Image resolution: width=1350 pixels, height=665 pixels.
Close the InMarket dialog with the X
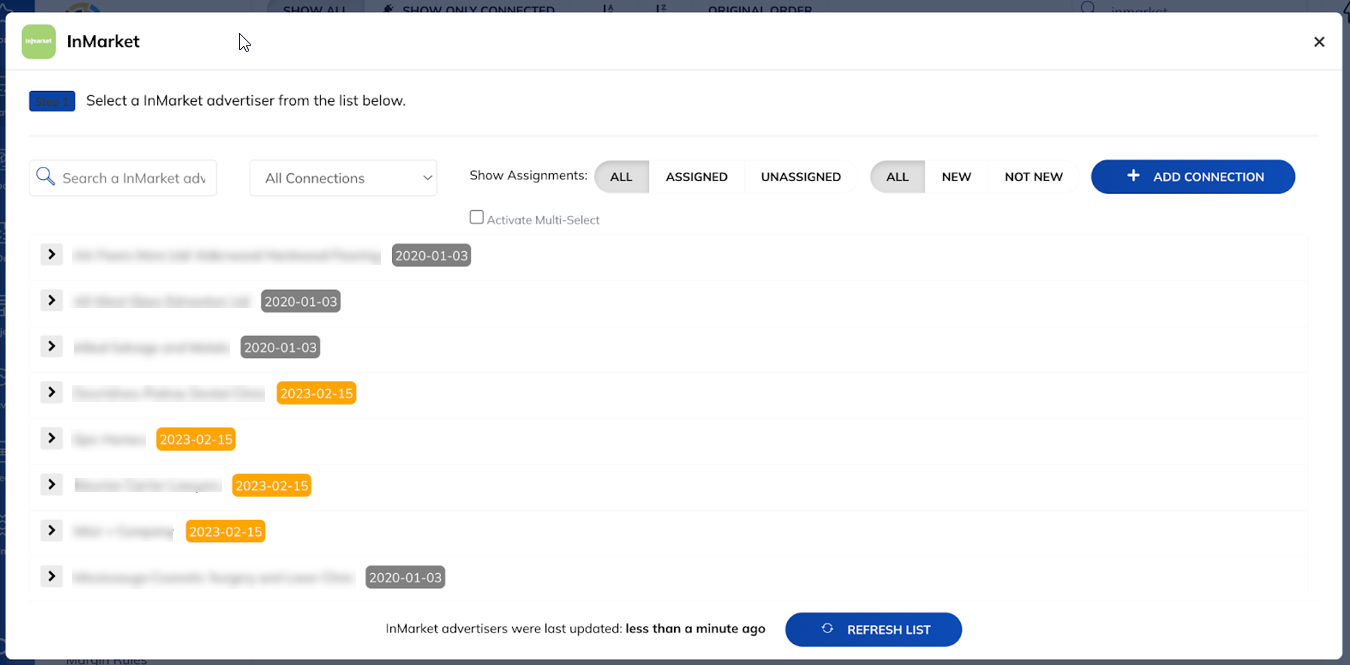(x=1319, y=42)
